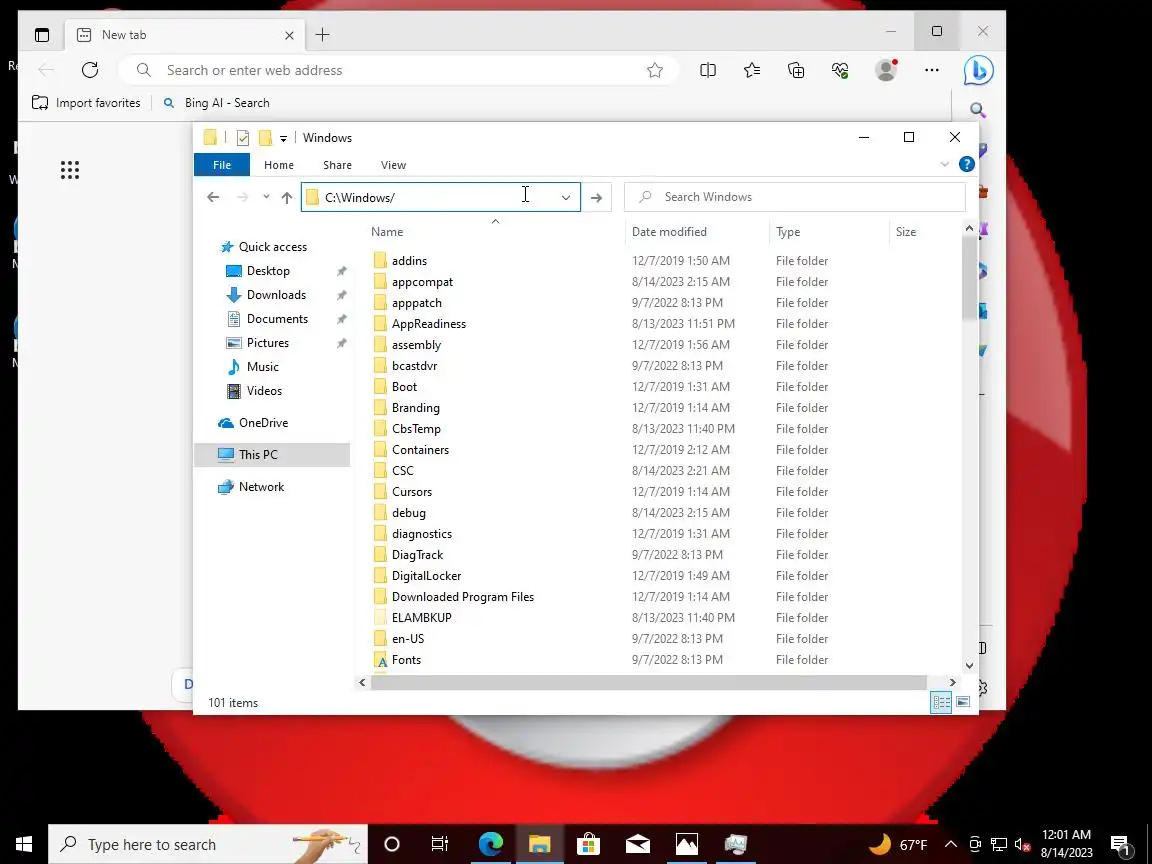Open Bing AI - Search favorite

click(216, 103)
